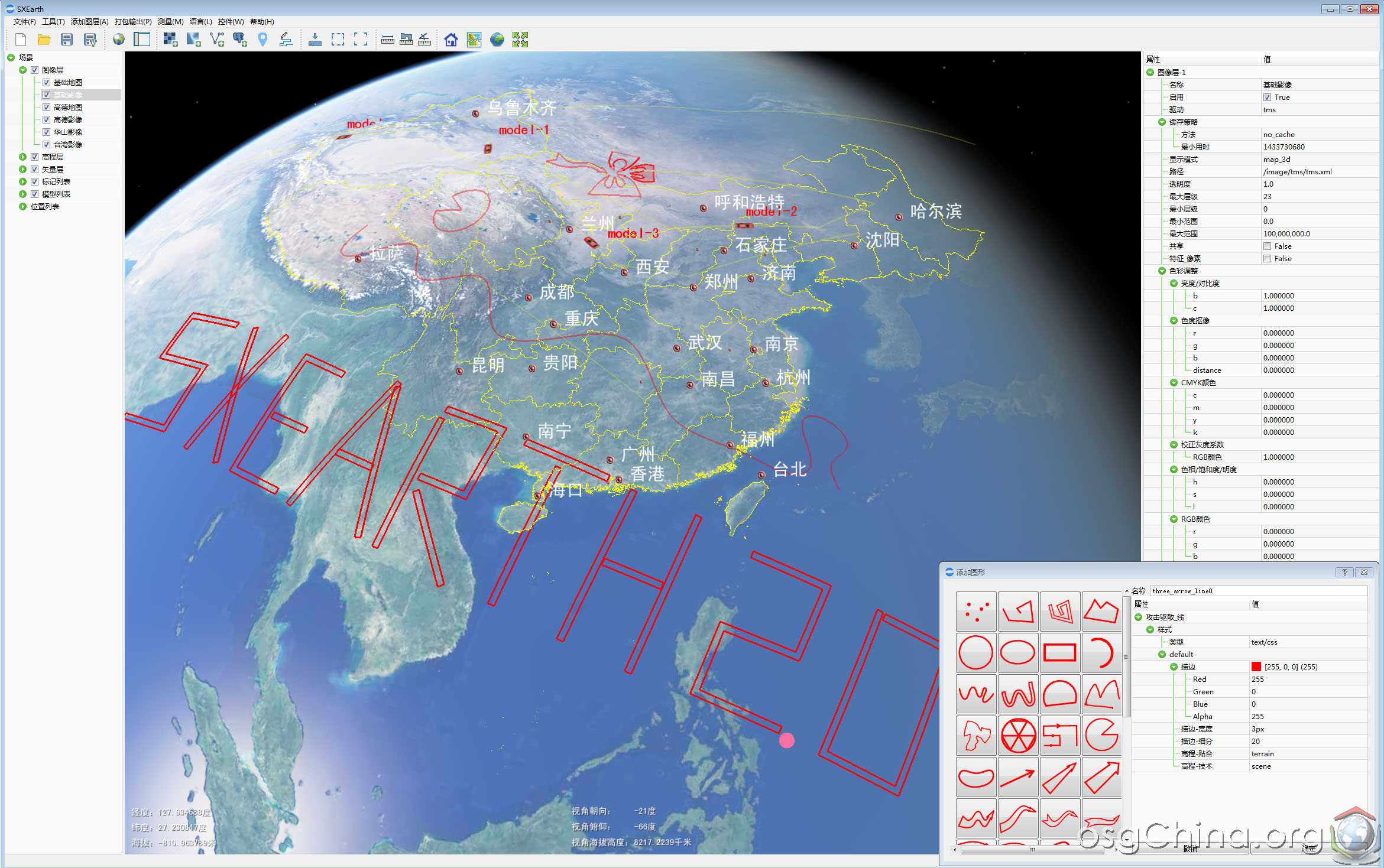Open the 工具(T) menu

[53, 21]
